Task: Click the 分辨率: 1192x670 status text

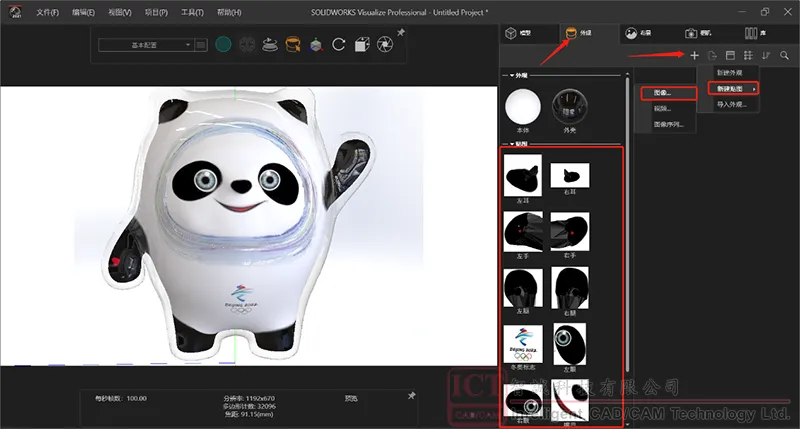Action: coord(249,398)
